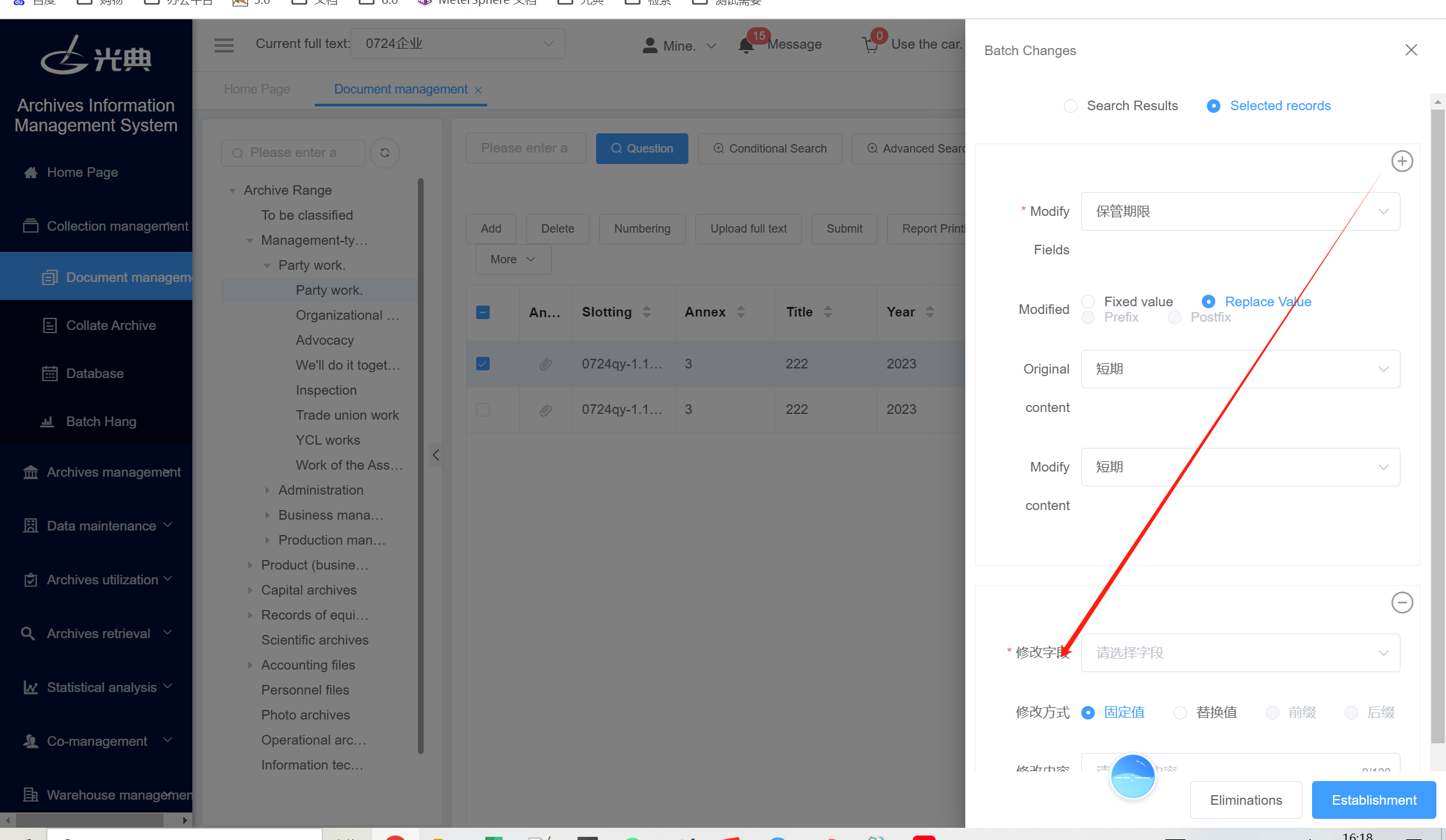The image size is (1446, 840).
Task: Open the shopping cart icon
Action: point(870,45)
